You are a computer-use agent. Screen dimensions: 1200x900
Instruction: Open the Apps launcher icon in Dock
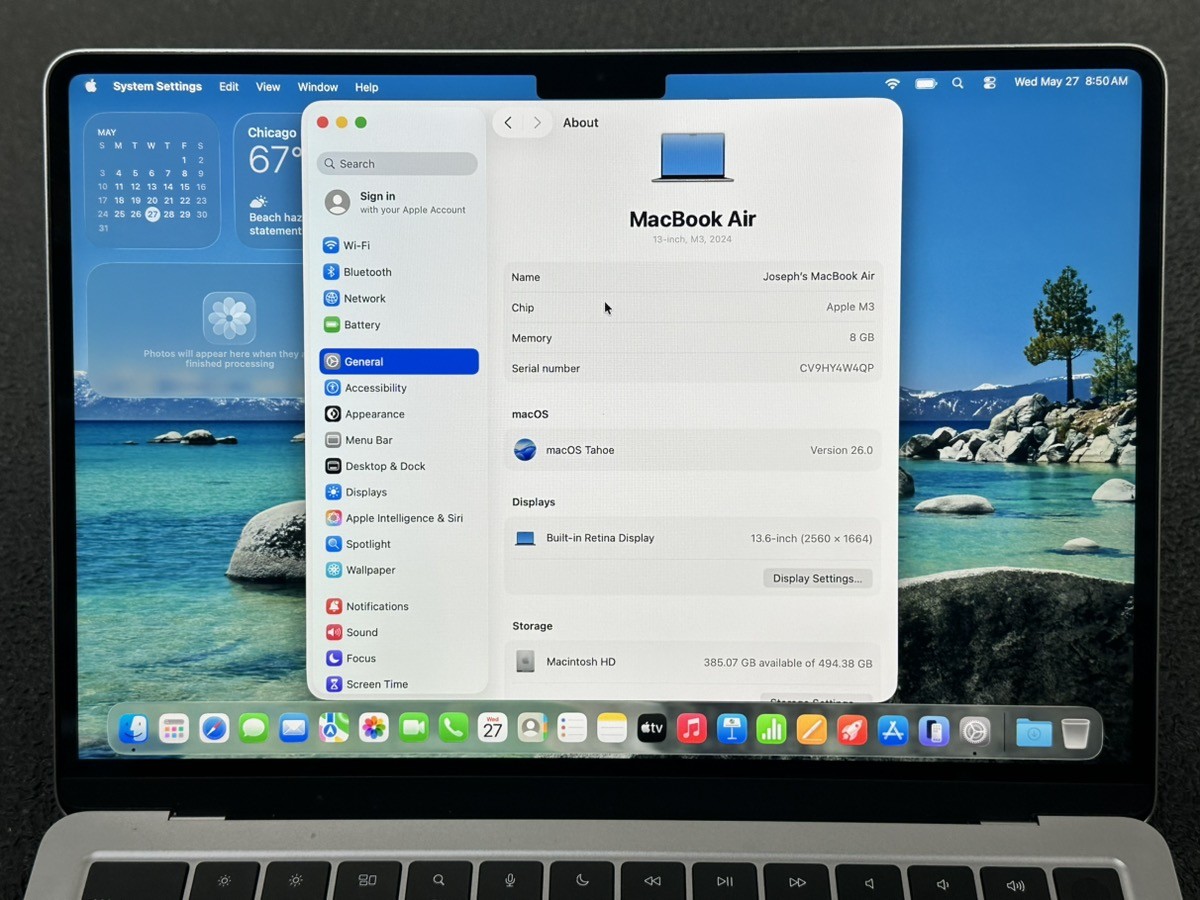[x=174, y=729]
